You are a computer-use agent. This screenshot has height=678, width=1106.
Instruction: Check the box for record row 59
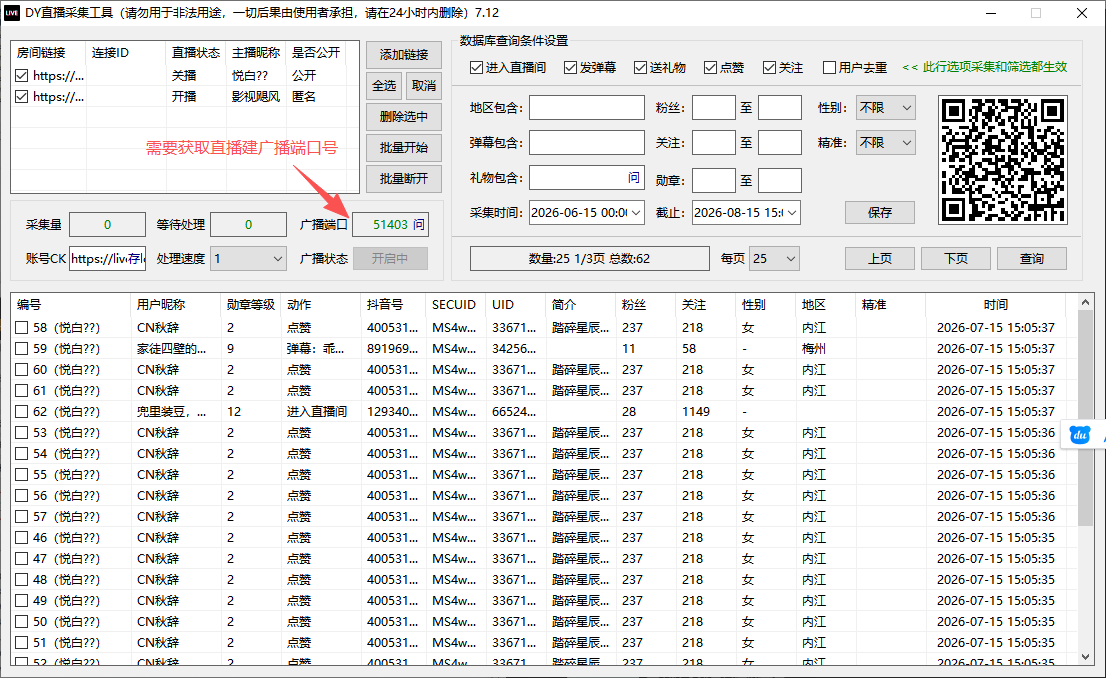point(22,349)
